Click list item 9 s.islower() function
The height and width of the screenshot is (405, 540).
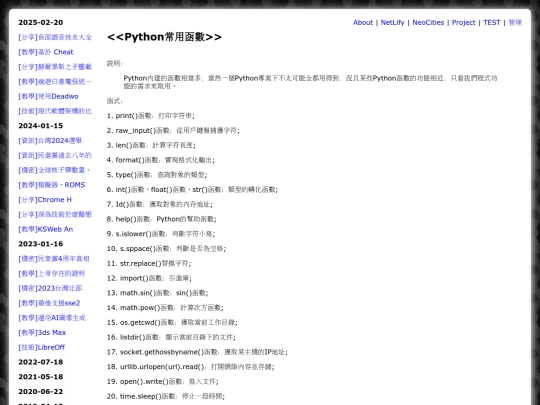click(161, 234)
